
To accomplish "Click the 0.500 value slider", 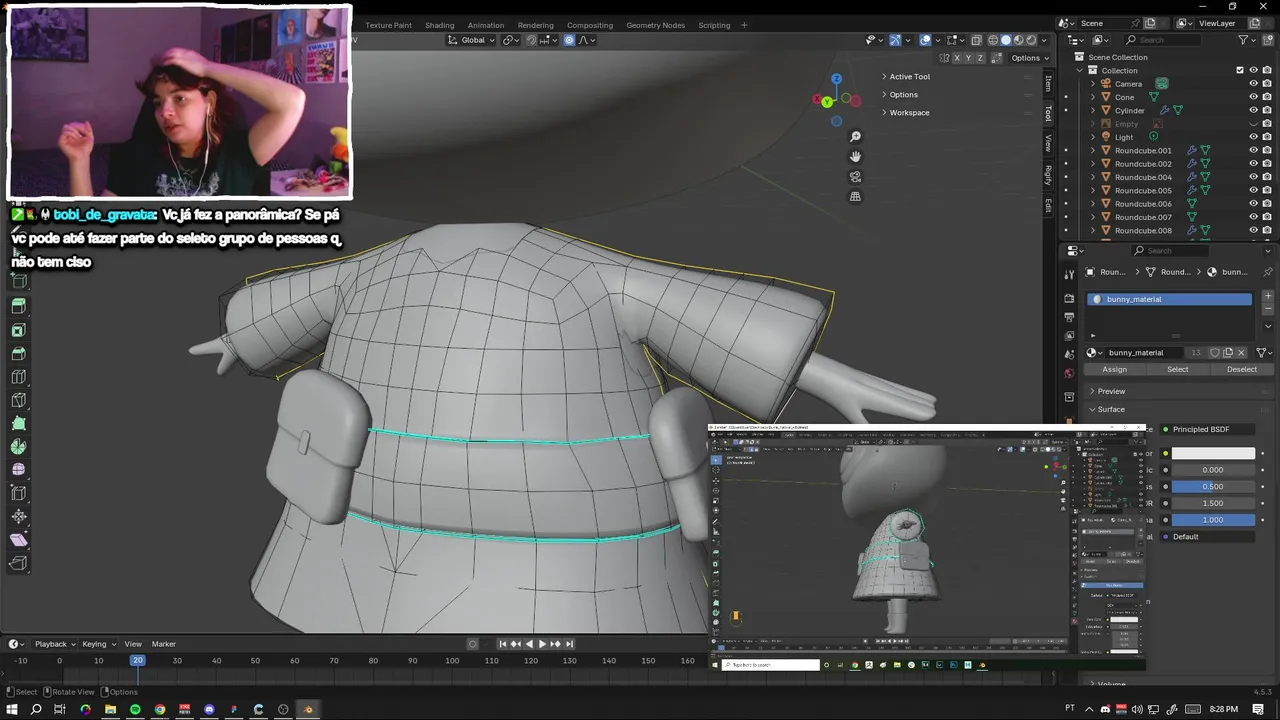I will 1213,487.
